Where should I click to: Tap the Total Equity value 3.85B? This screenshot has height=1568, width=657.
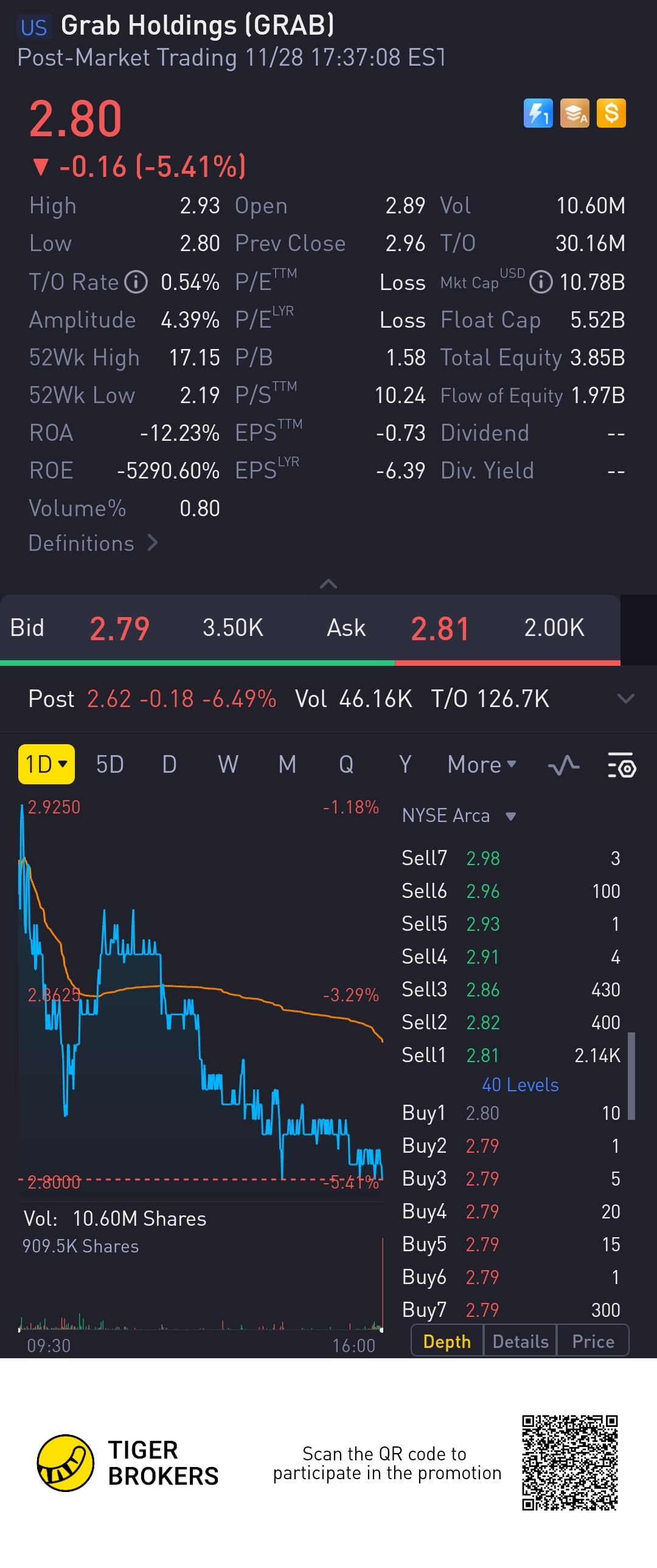point(597,358)
